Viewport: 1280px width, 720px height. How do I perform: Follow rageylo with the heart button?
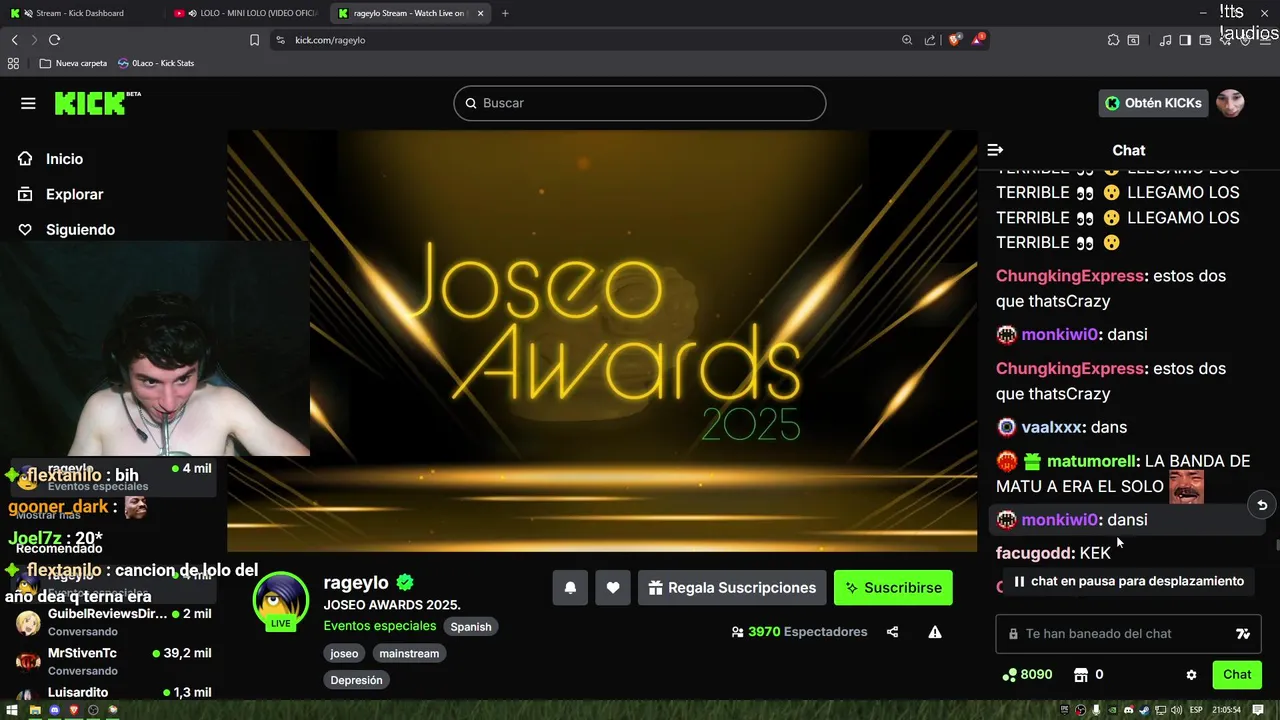[x=613, y=588]
